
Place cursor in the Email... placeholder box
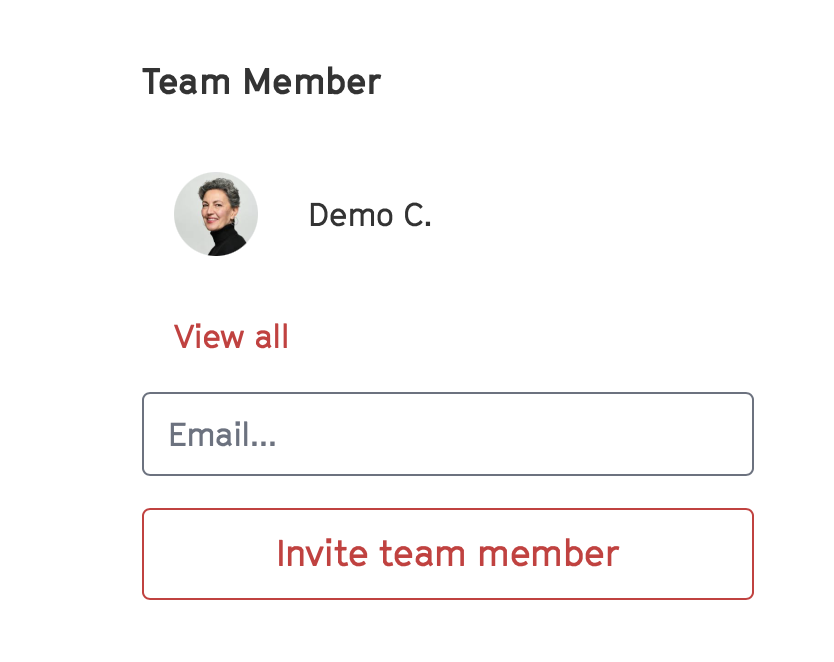click(x=448, y=434)
